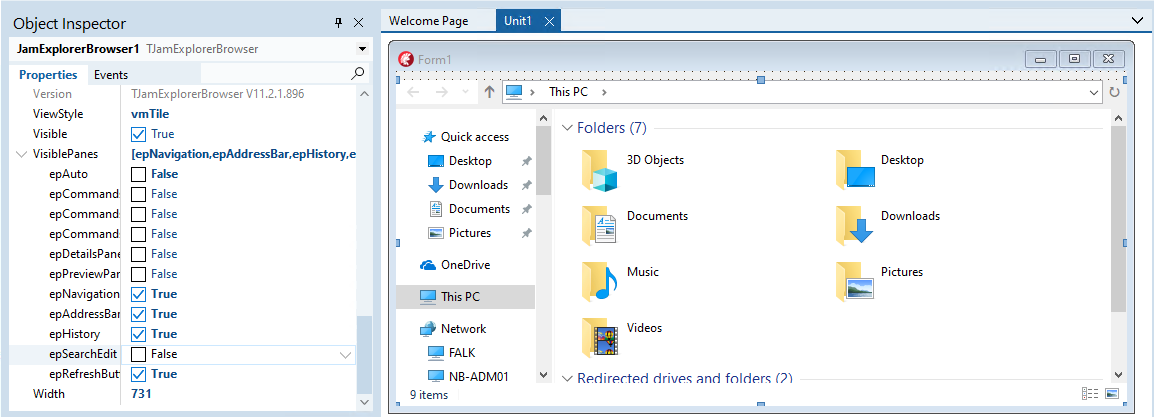Viewport: 1154px width, 417px height.
Task: Switch file view to large thumbnails icon
Action: 1111,394
